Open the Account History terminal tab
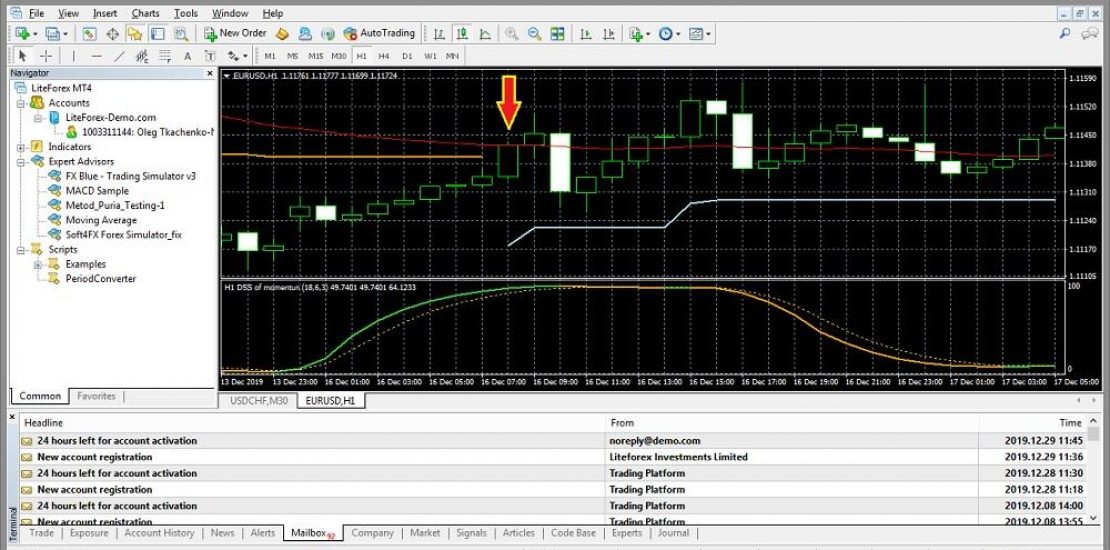The height and width of the screenshot is (550, 1110). pos(159,533)
